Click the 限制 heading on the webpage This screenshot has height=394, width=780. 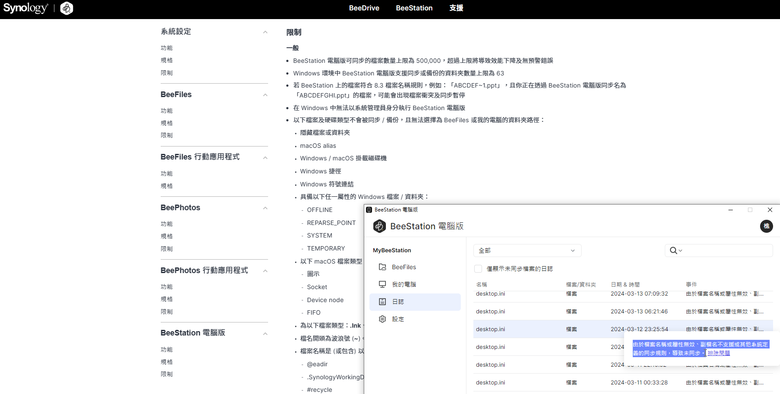pos(294,32)
